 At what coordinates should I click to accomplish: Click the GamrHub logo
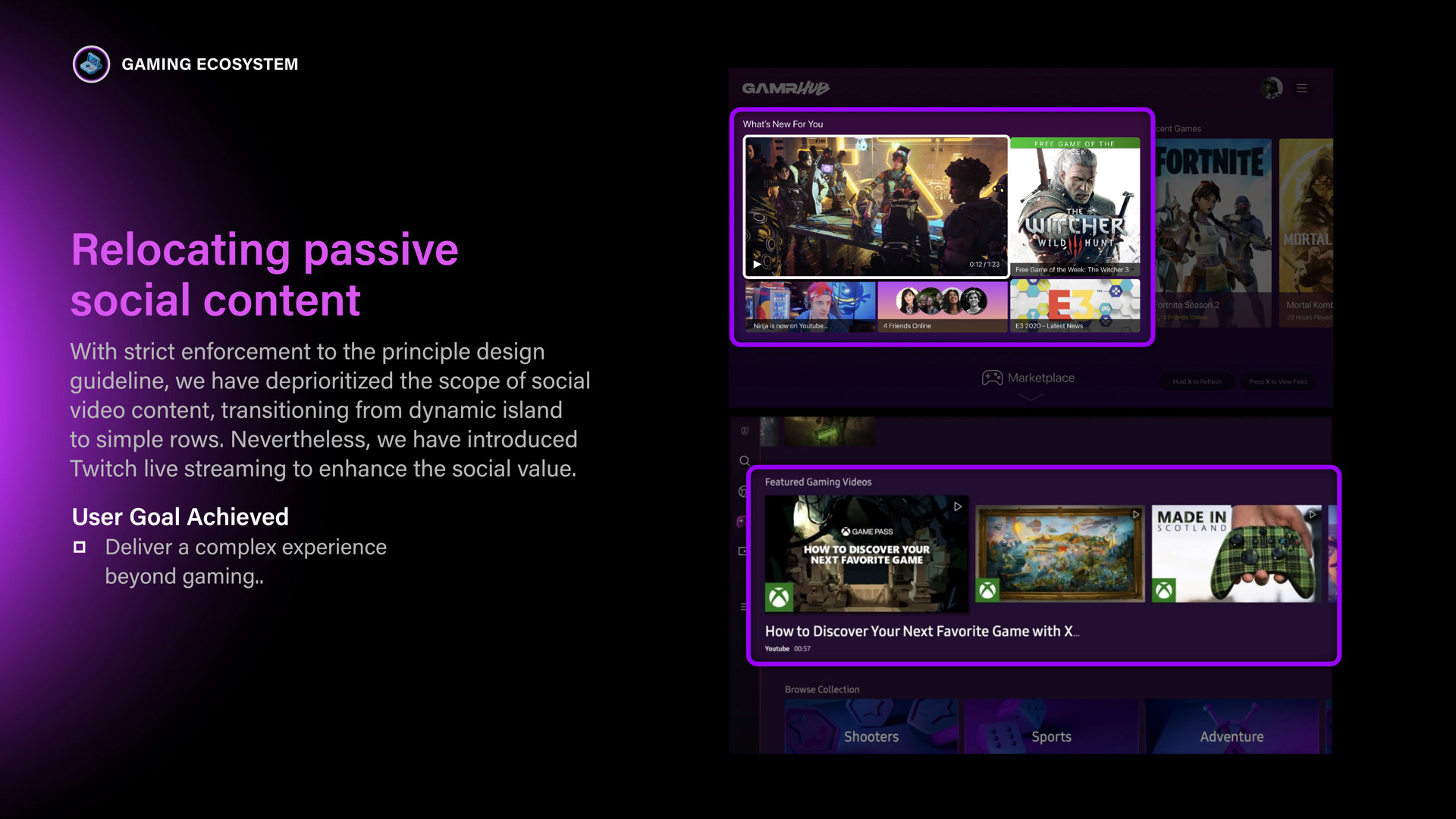(x=786, y=88)
